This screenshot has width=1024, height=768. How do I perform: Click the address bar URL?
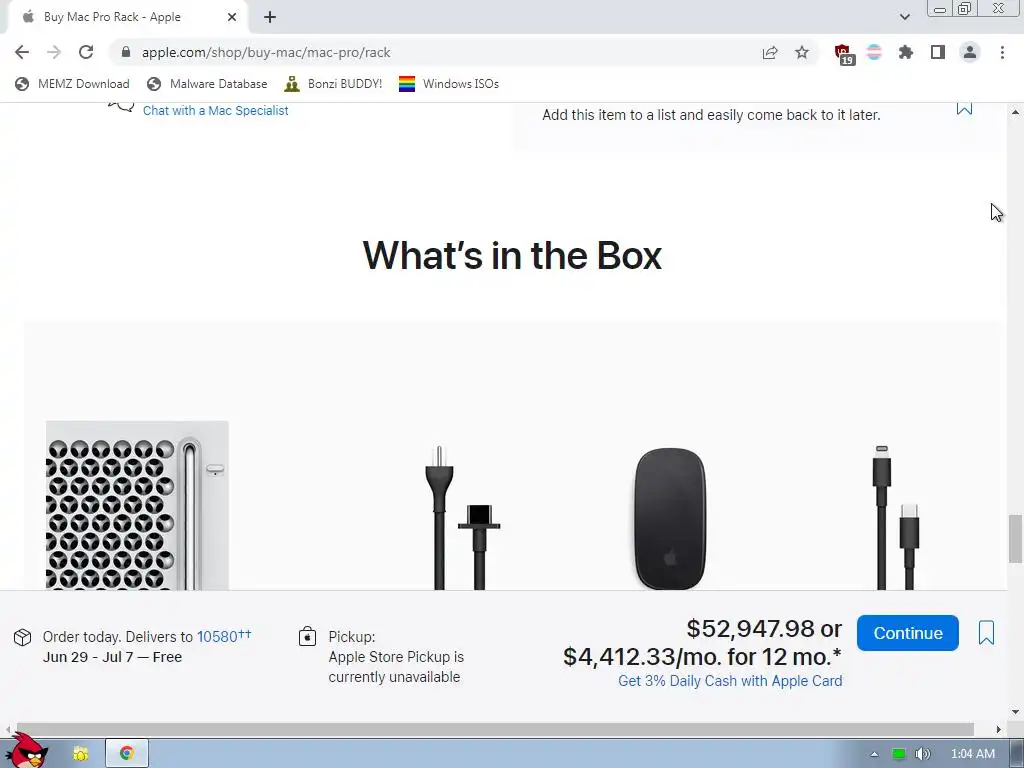266,52
